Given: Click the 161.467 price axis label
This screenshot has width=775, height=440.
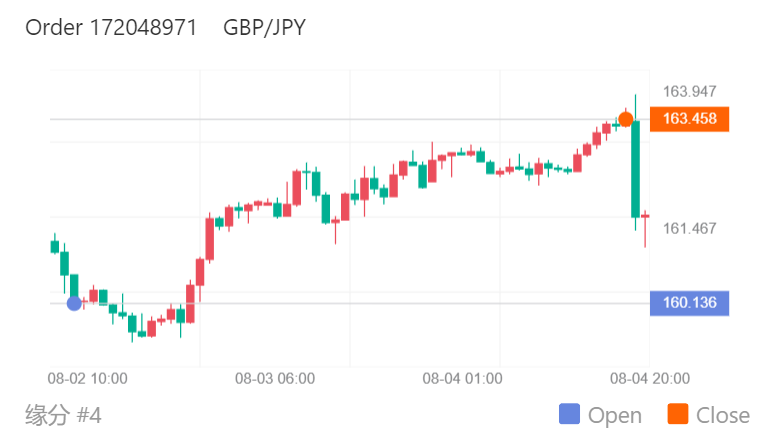Looking at the screenshot, I should [x=689, y=229].
